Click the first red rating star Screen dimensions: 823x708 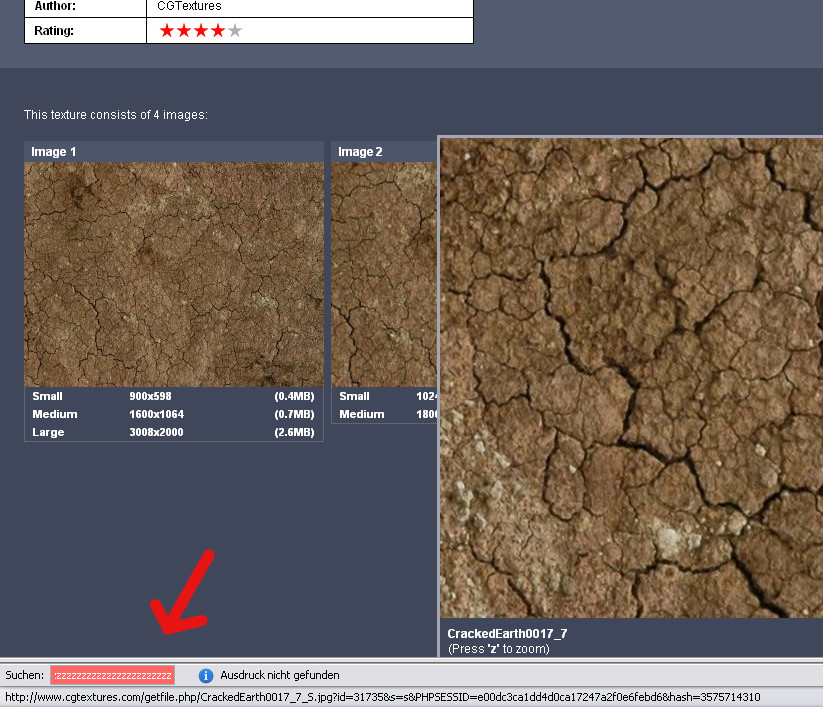click(x=167, y=31)
